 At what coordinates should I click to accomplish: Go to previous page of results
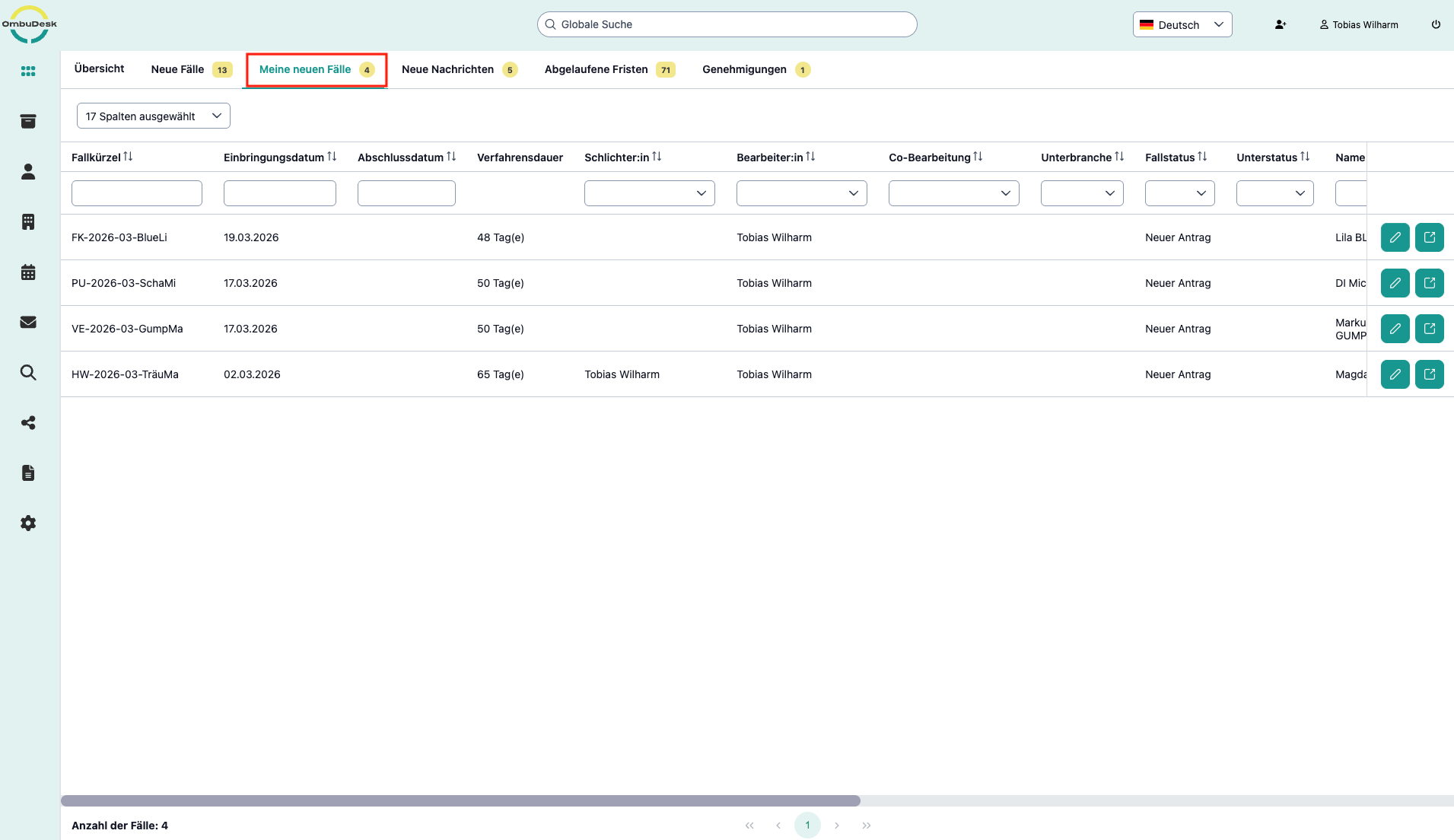coord(778,826)
